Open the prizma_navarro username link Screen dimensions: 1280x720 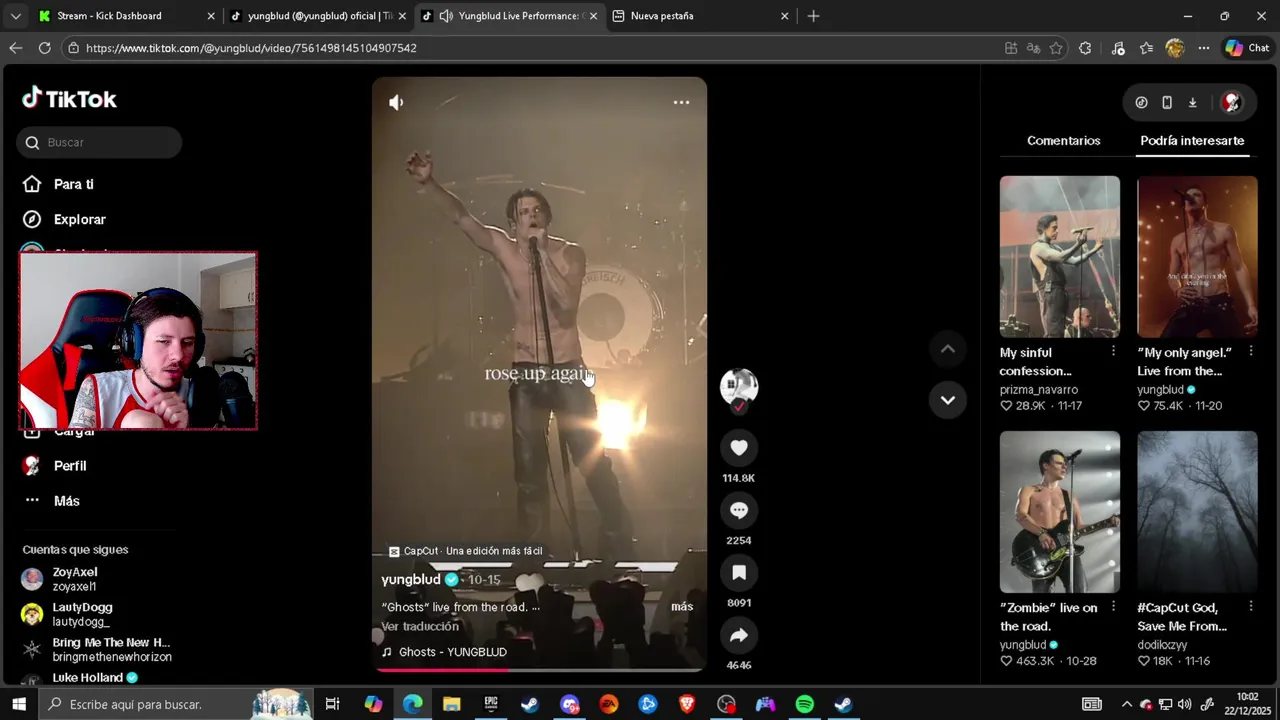coord(1039,390)
